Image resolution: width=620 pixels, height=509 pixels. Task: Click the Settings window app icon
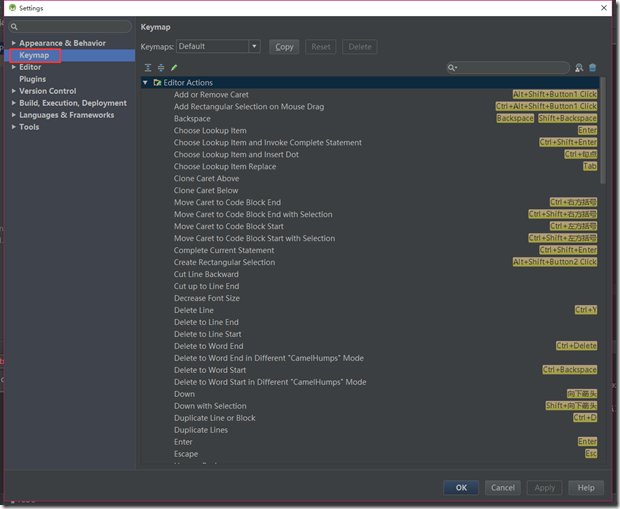point(12,8)
